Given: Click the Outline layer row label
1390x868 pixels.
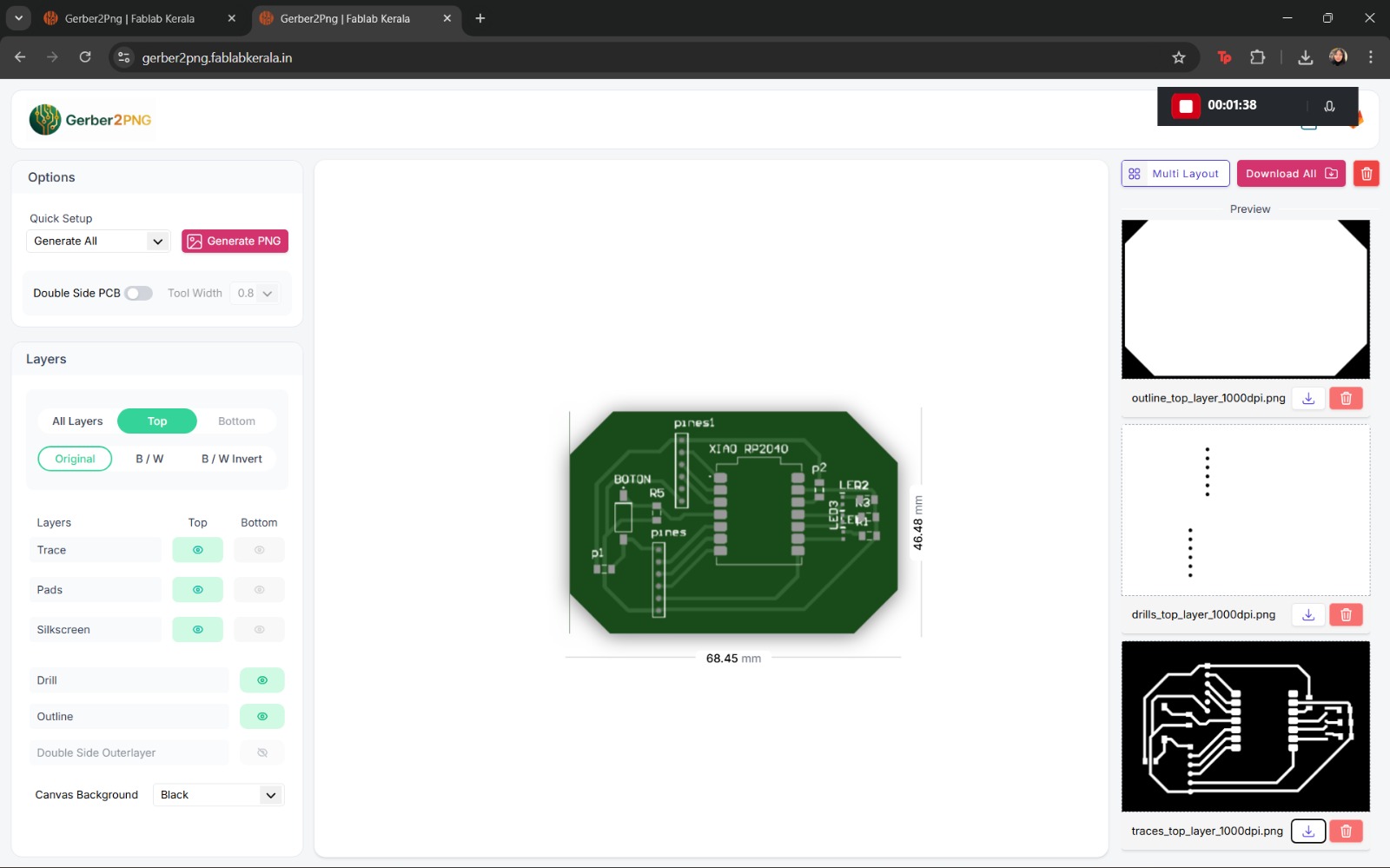Looking at the screenshot, I should [x=129, y=717].
